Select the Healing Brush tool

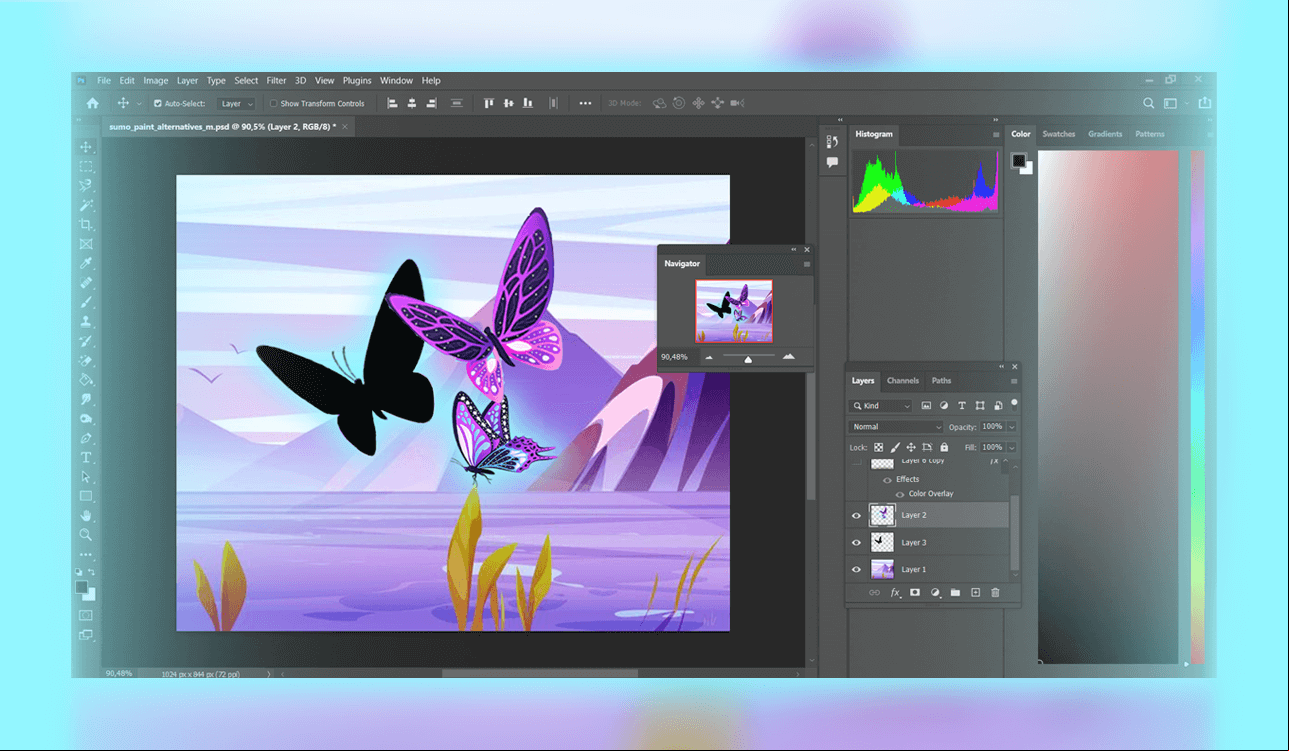click(86, 283)
